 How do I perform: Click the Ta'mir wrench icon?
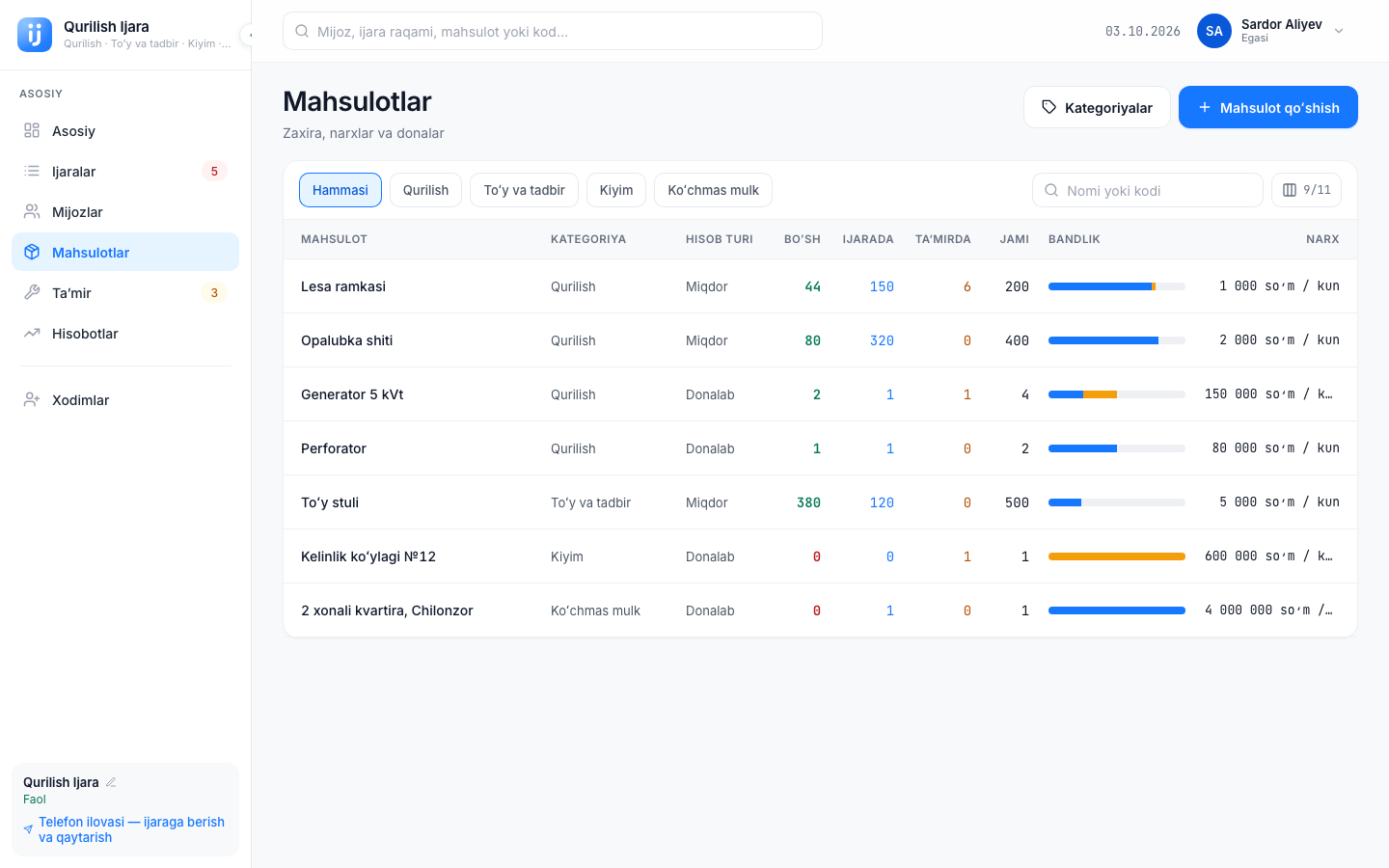32,293
